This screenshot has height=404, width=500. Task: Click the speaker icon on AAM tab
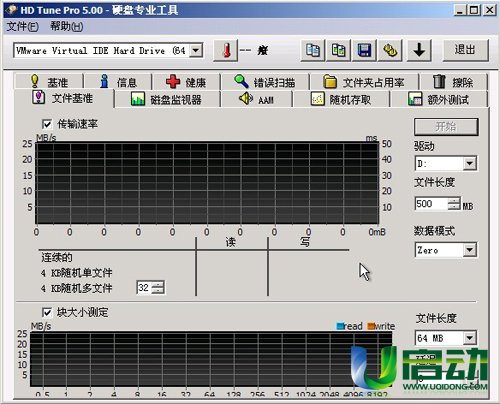pos(246,99)
